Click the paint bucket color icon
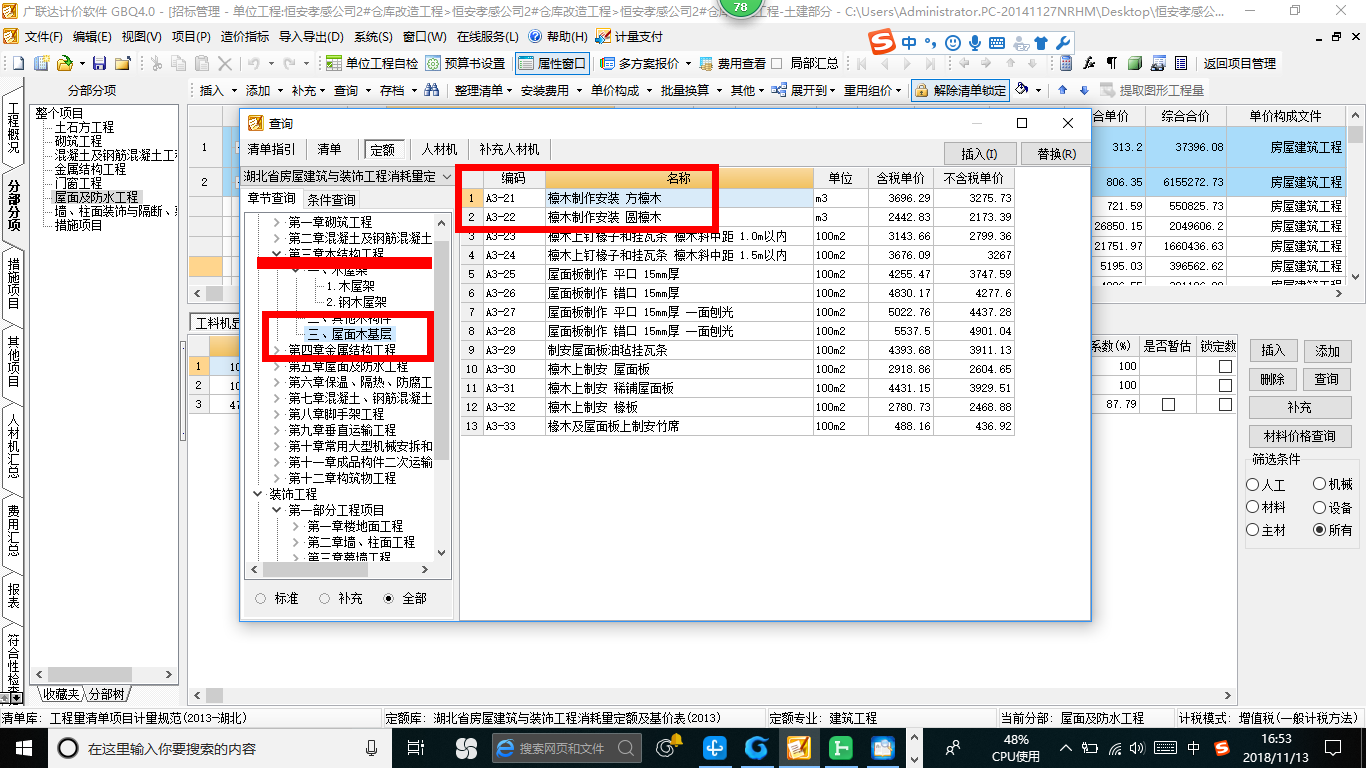Screen dimensions: 1366x768 (x=1022, y=90)
